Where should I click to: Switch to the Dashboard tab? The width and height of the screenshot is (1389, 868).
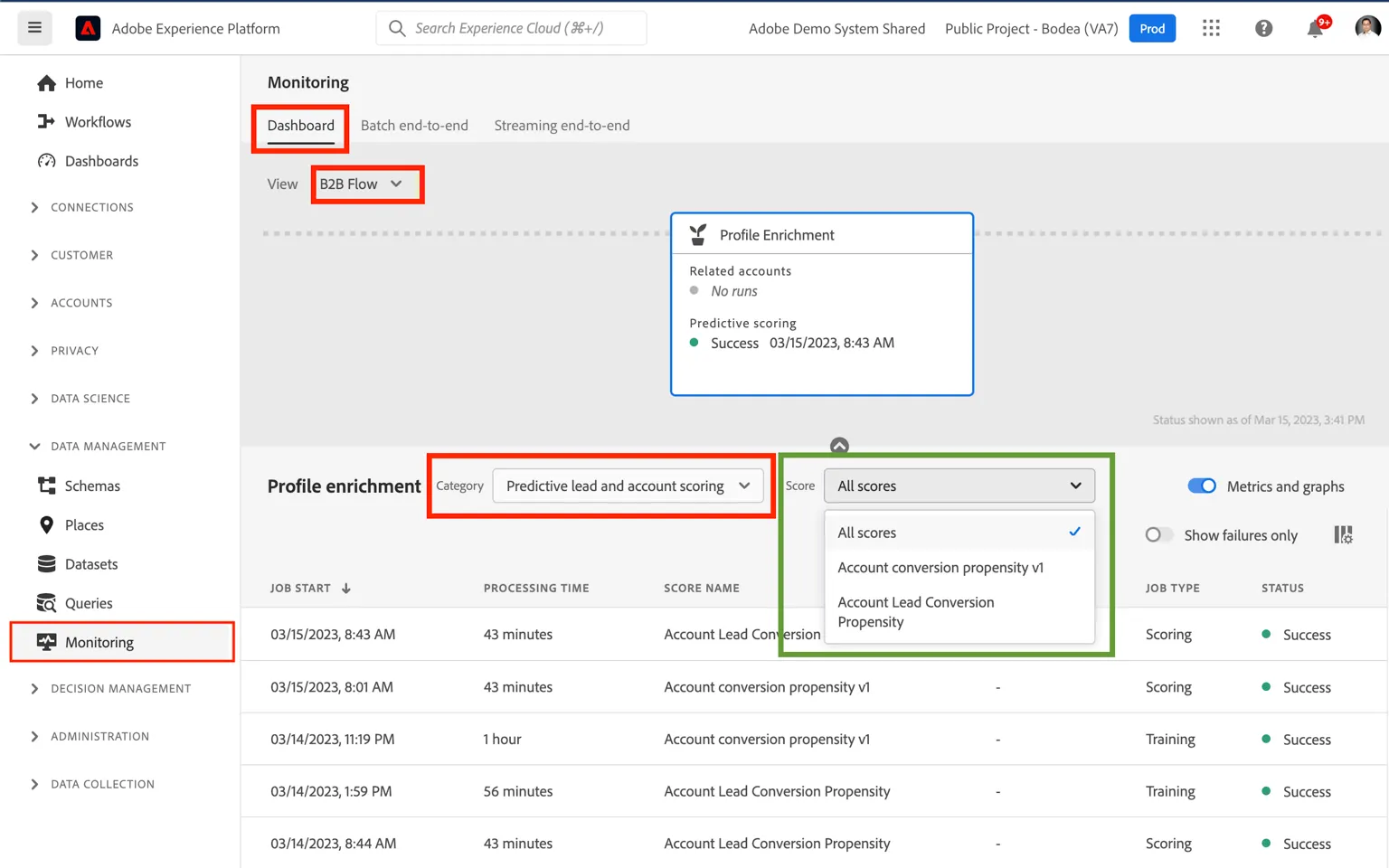[x=300, y=126]
